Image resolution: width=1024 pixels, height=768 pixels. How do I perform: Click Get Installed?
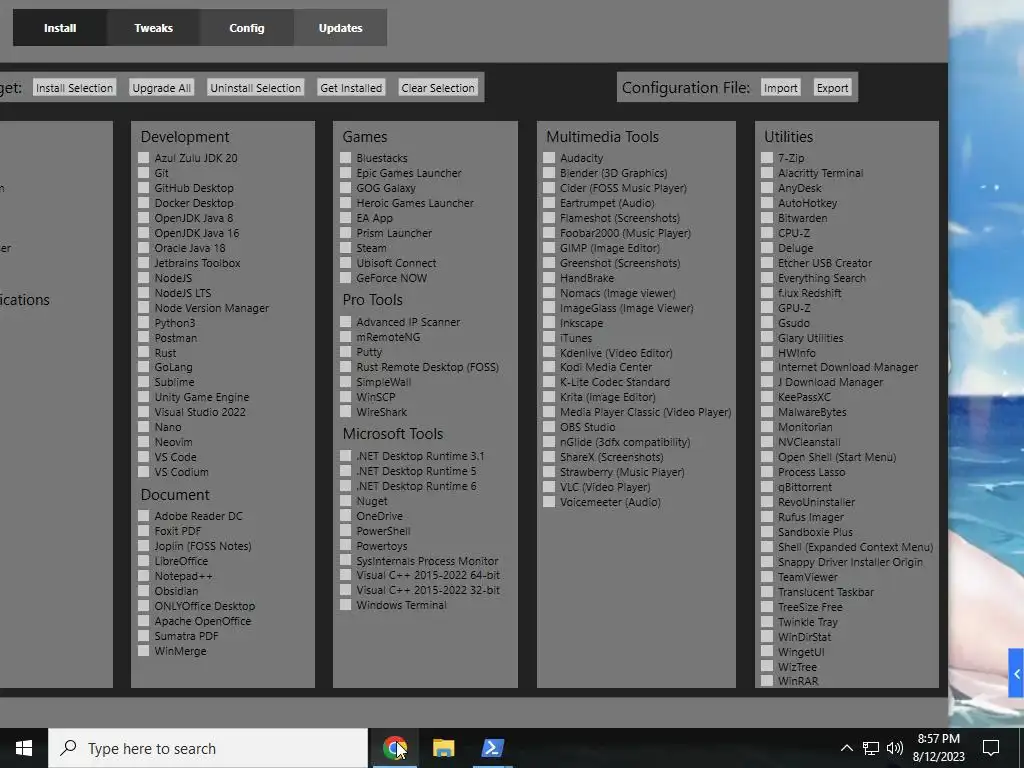[x=351, y=88]
